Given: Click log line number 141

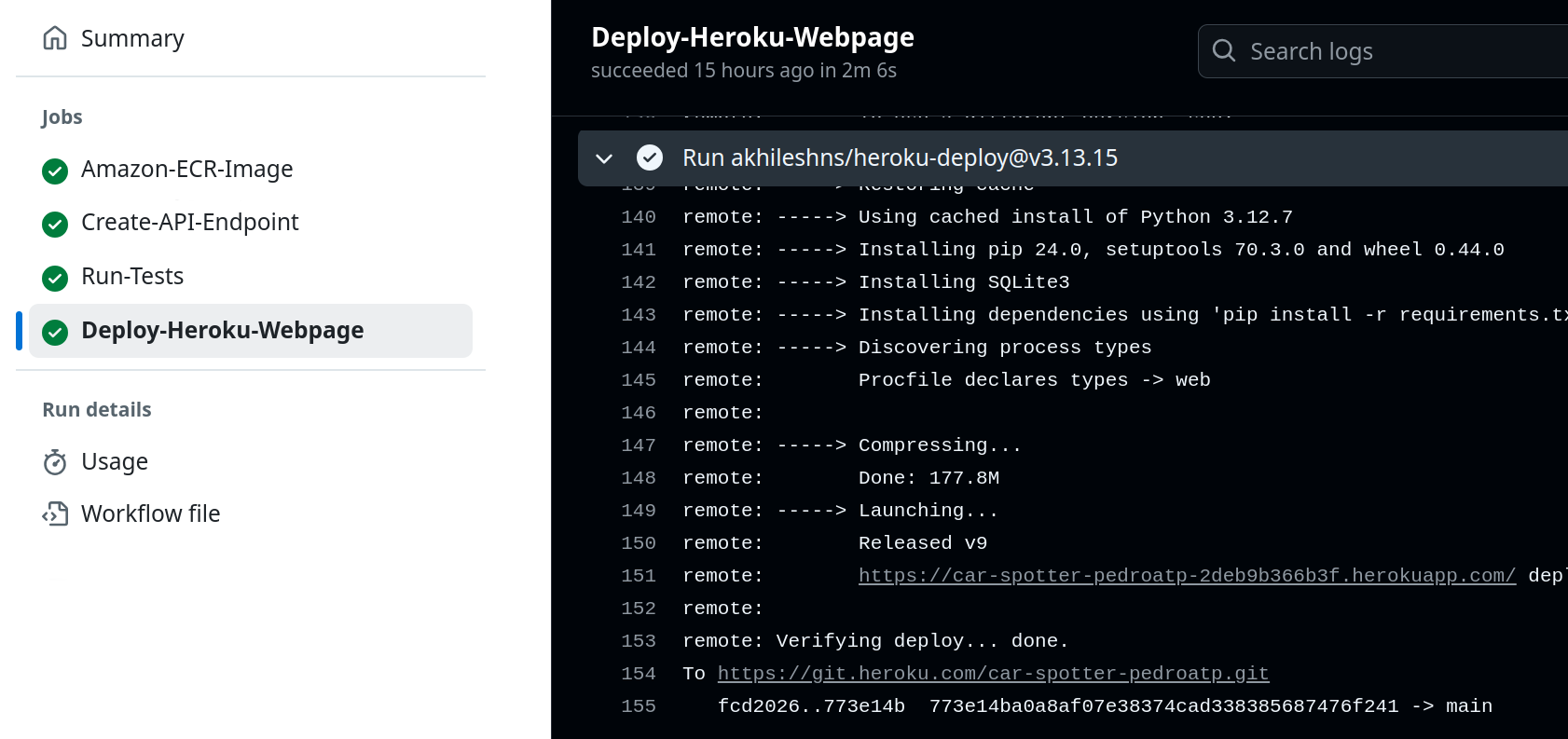Looking at the screenshot, I should pyautogui.click(x=639, y=250).
